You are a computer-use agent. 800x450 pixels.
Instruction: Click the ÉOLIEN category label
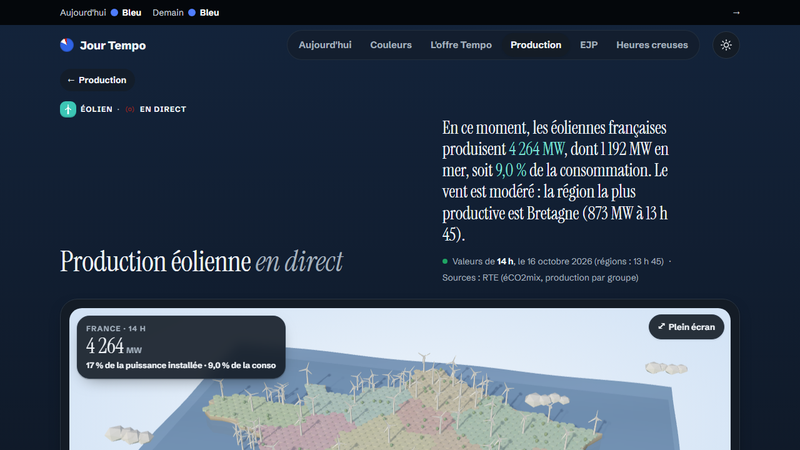96,109
